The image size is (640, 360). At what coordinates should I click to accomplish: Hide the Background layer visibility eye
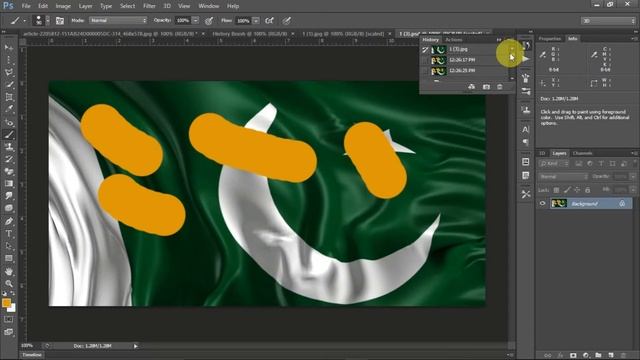coord(542,203)
